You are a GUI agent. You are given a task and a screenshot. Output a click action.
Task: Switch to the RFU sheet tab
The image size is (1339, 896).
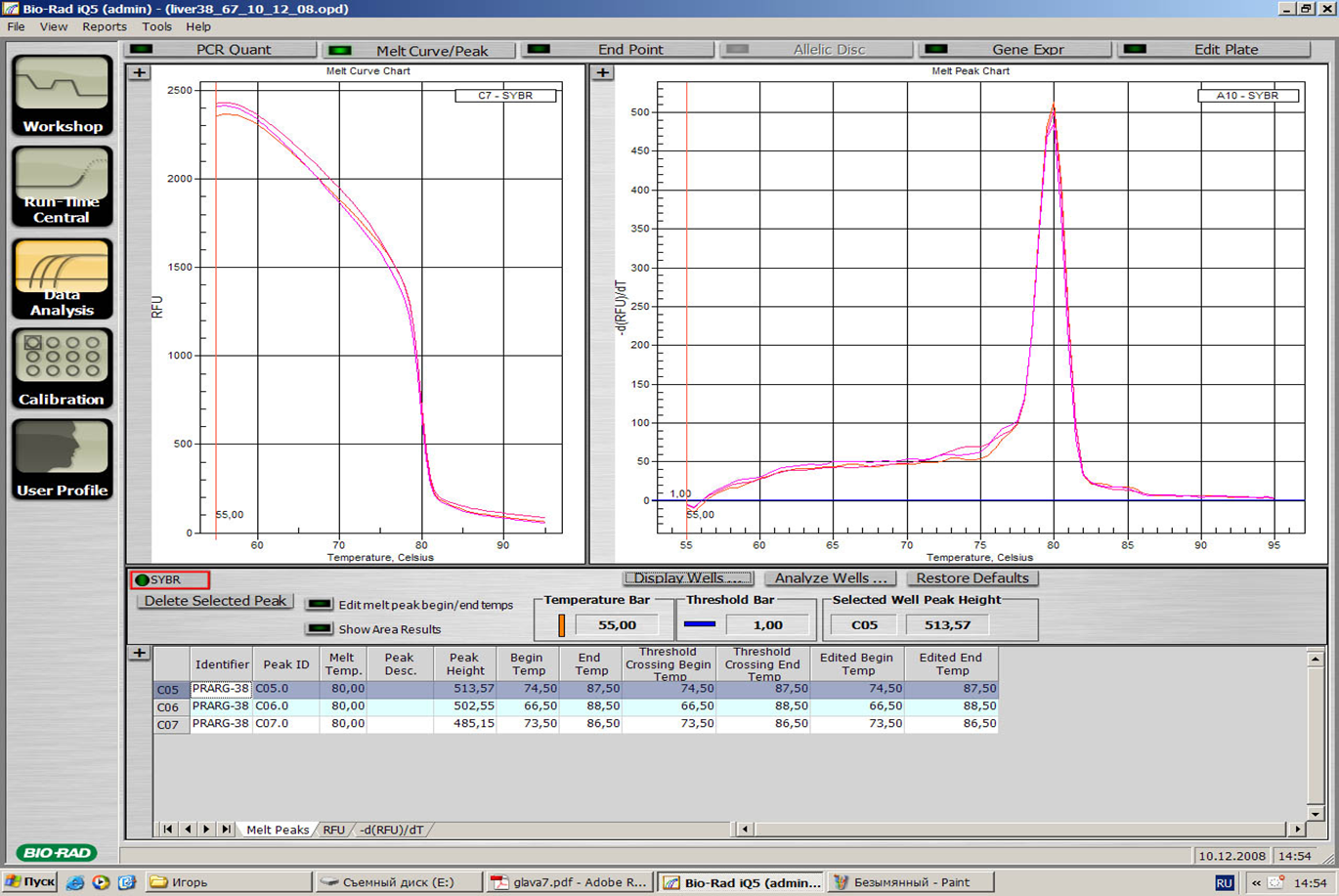click(x=333, y=830)
